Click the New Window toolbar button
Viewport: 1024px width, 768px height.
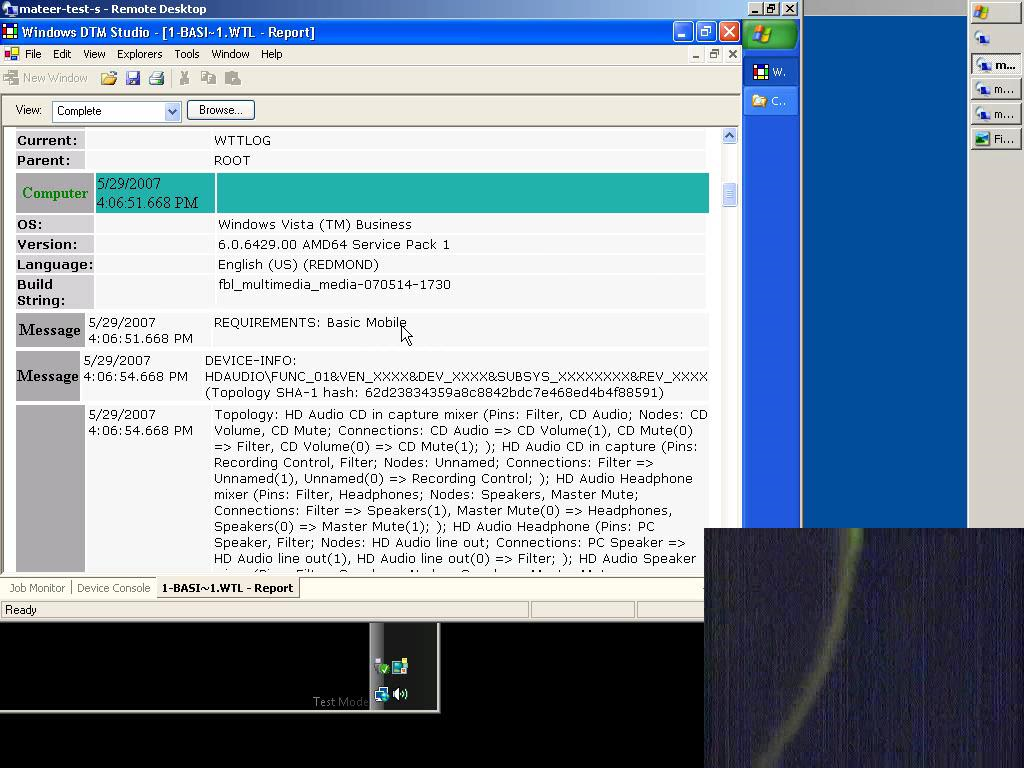pyautogui.click(x=46, y=78)
